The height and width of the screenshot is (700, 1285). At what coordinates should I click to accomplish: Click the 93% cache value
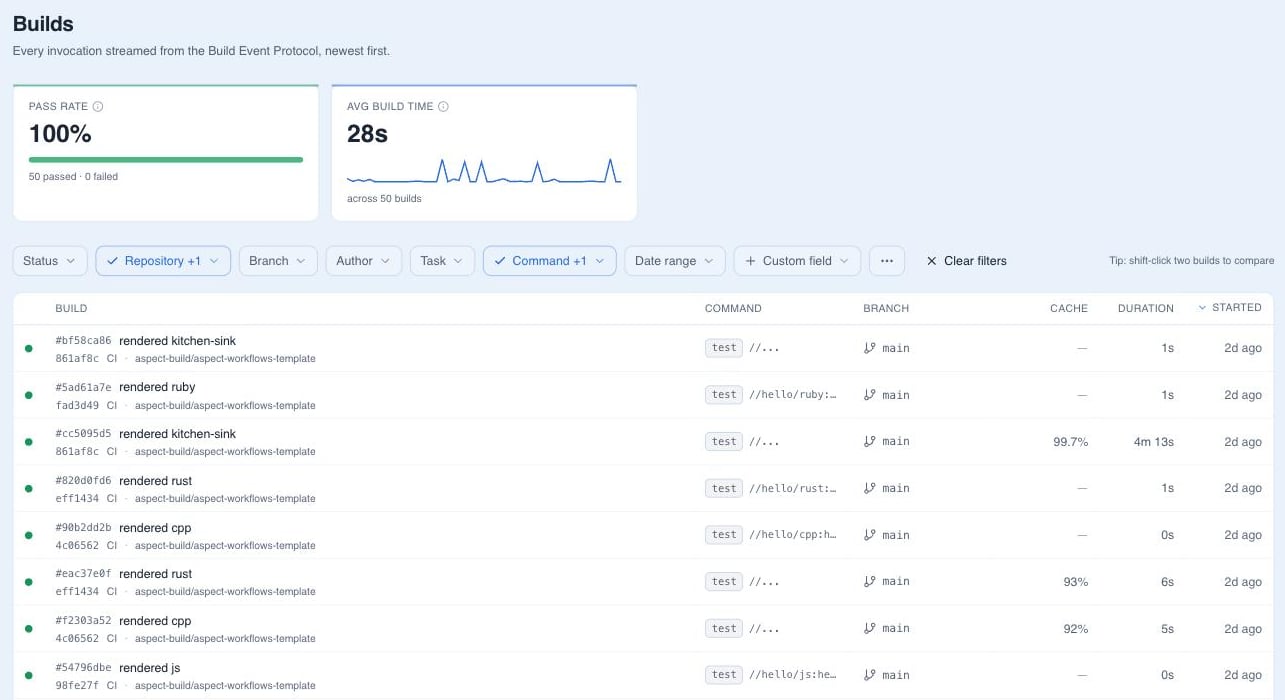(1076, 582)
